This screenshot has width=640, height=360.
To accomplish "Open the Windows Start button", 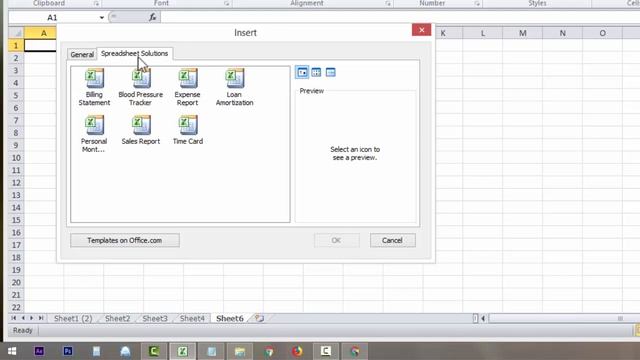I will coord(12,351).
